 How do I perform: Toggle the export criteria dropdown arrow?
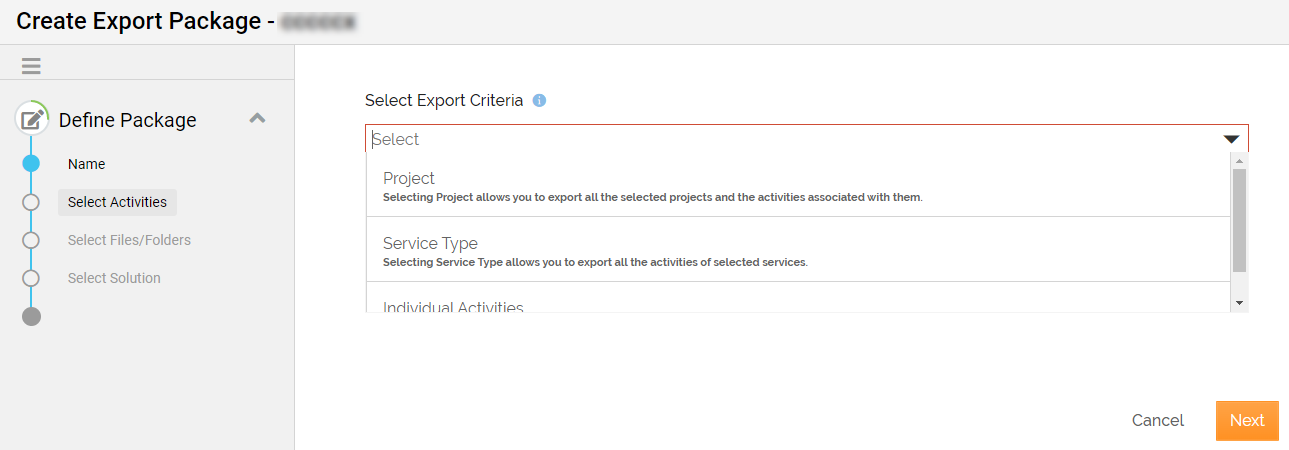[x=1230, y=139]
